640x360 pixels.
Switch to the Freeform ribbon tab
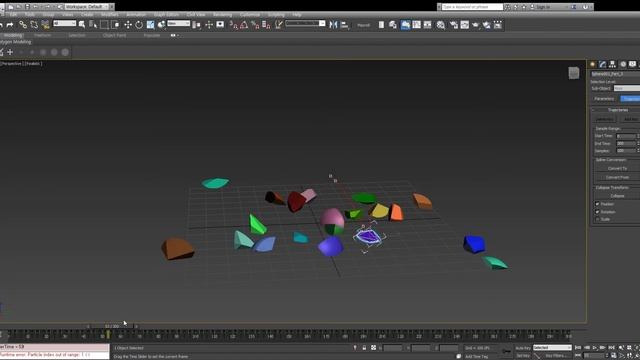pos(42,36)
